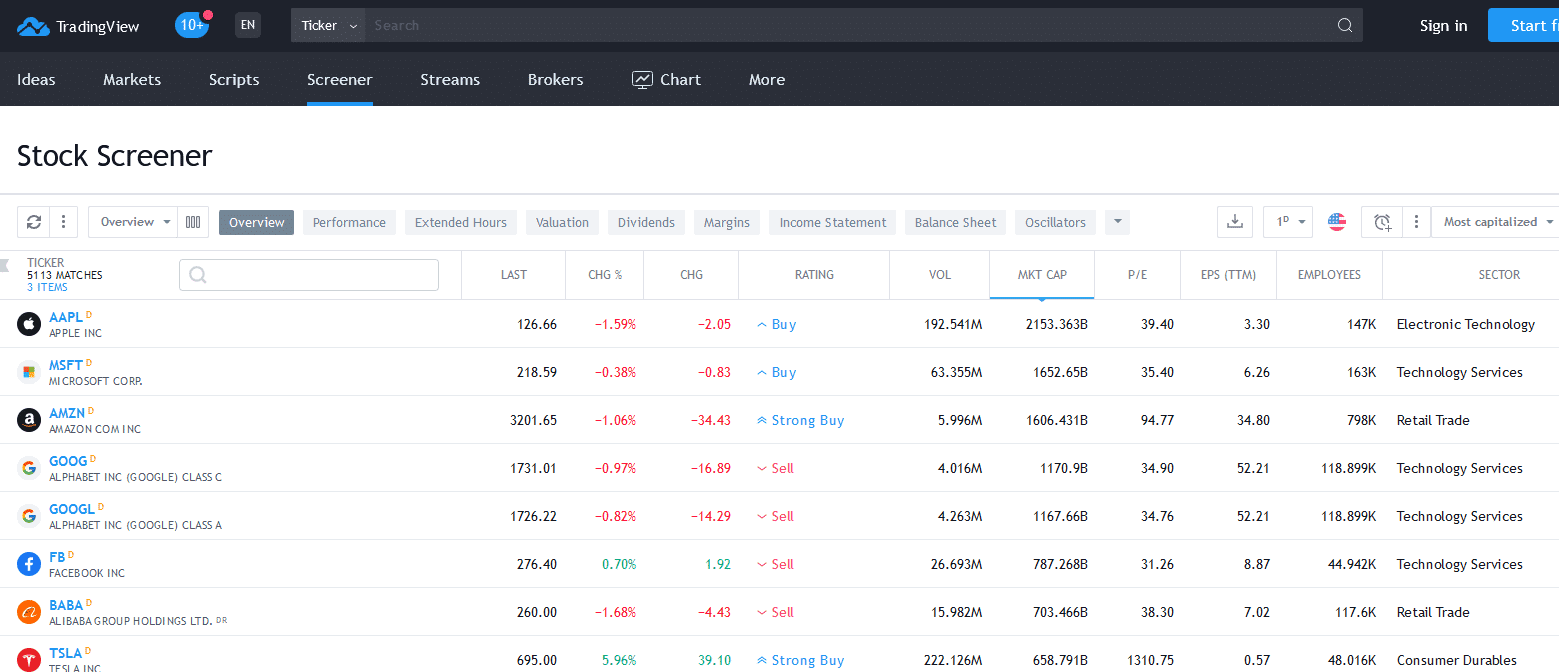Open the AMZN ticker link
This screenshot has width=1559, height=672.
tap(67, 413)
